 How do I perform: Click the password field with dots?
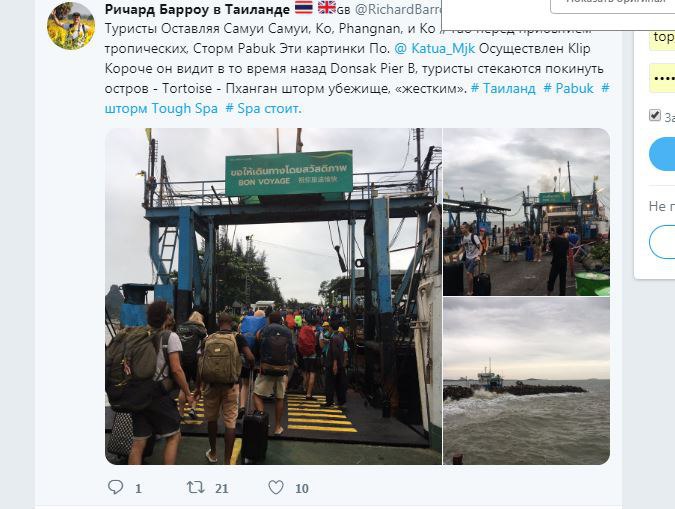(x=662, y=78)
